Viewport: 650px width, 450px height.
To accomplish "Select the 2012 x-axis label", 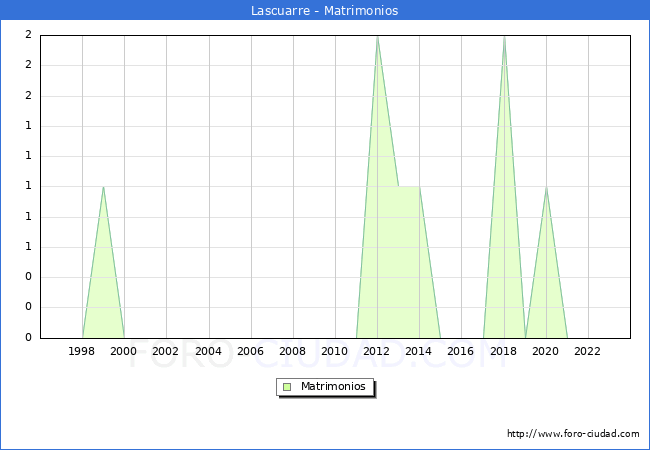I will point(376,351).
